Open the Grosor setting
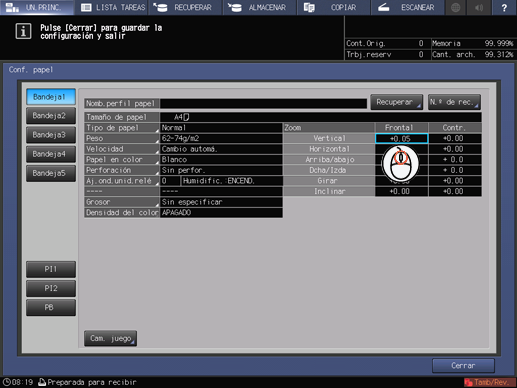The height and width of the screenshot is (388, 517). [122, 202]
